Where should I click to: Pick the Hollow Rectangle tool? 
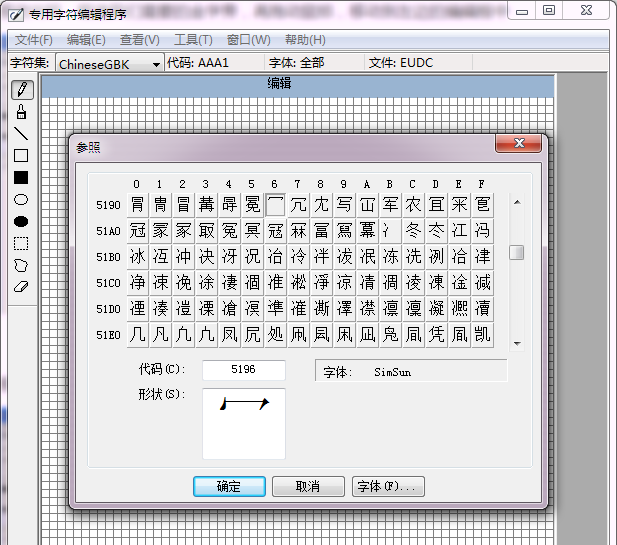point(21,156)
